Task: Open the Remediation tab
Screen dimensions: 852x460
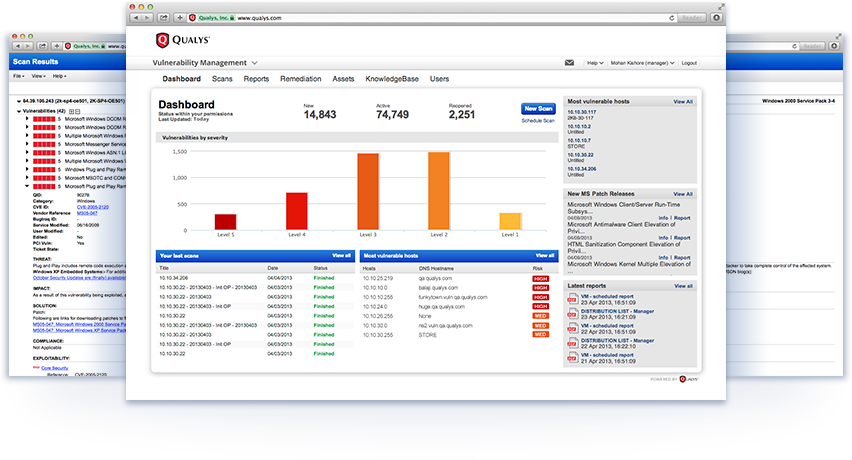Action: (x=300, y=79)
